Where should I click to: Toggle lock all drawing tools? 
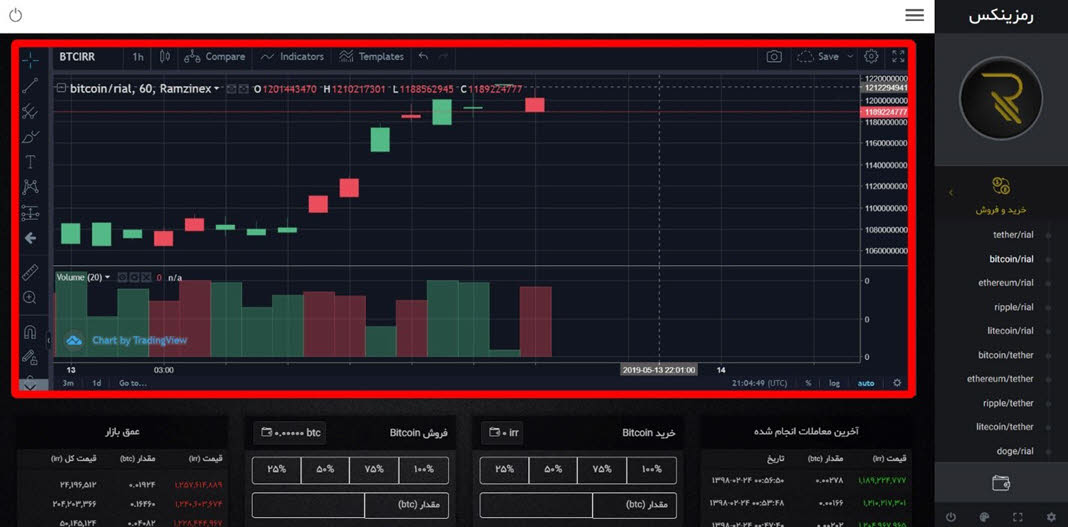tap(30, 357)
